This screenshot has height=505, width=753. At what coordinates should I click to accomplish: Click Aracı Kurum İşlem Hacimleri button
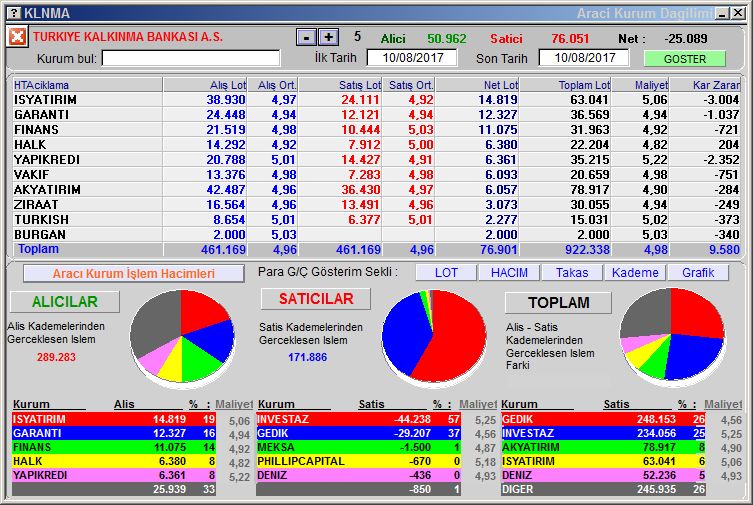pos(134,274)
